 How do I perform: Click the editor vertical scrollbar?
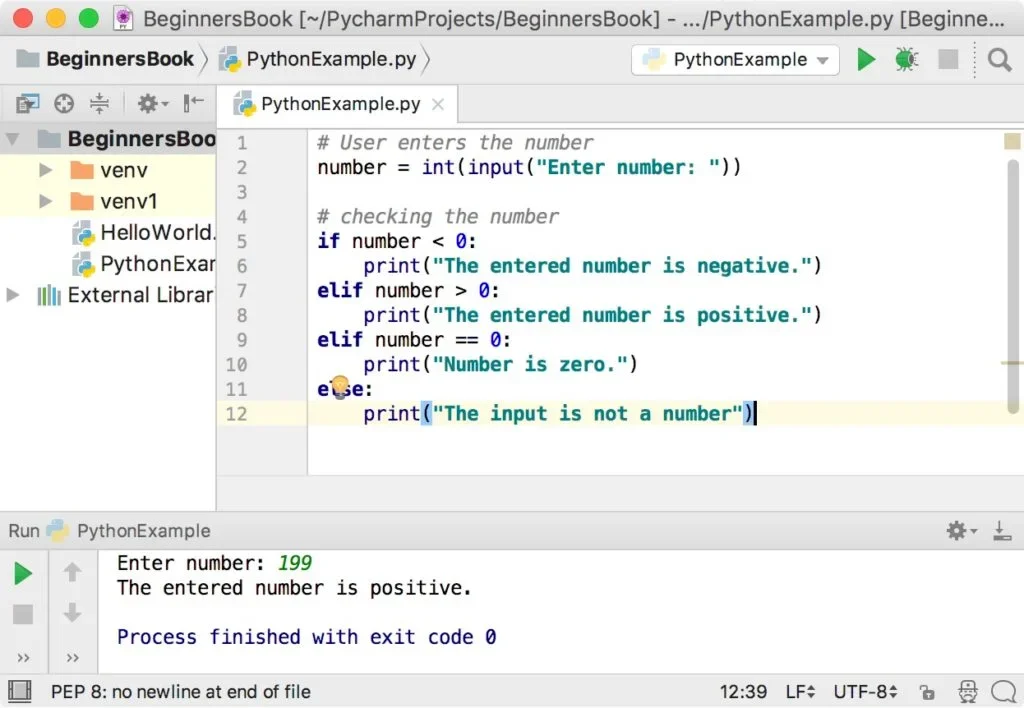pos(1014,287)
